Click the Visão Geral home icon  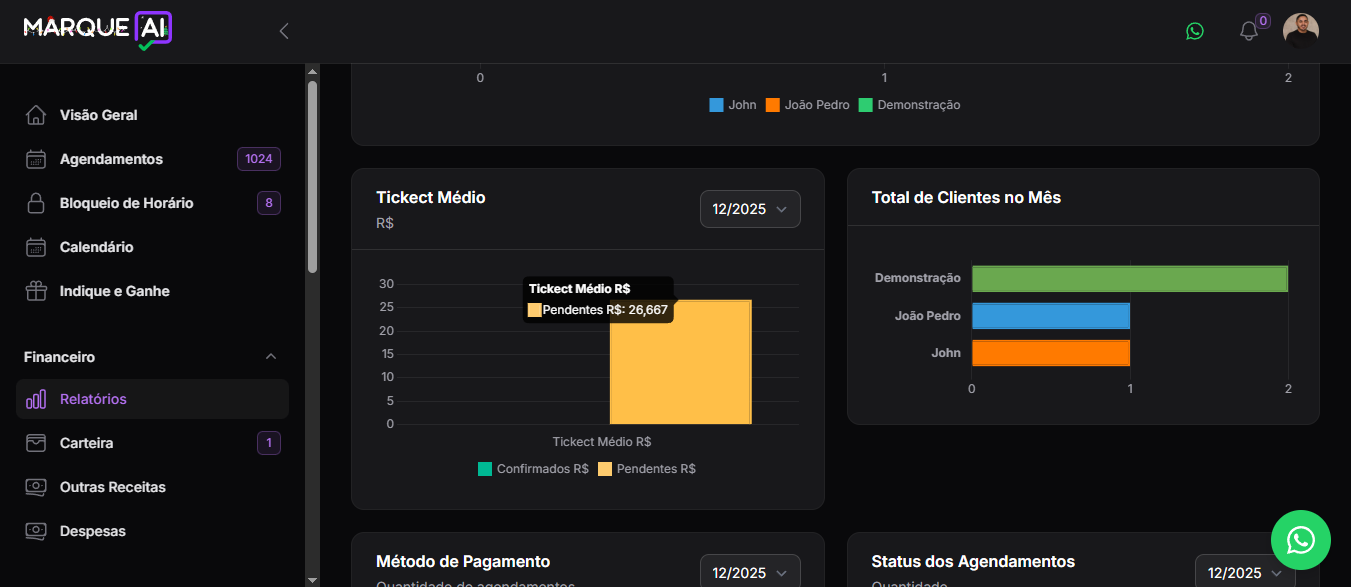[x=36, y=115]
